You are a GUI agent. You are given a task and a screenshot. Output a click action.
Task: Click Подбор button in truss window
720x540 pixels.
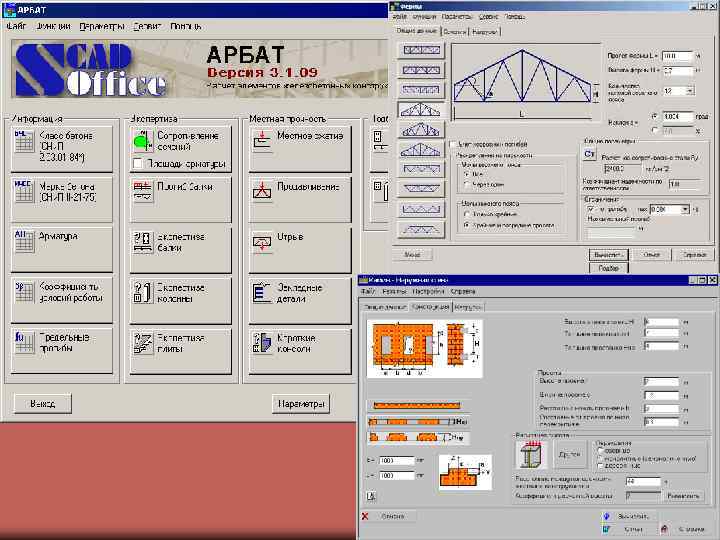point(608,268)
